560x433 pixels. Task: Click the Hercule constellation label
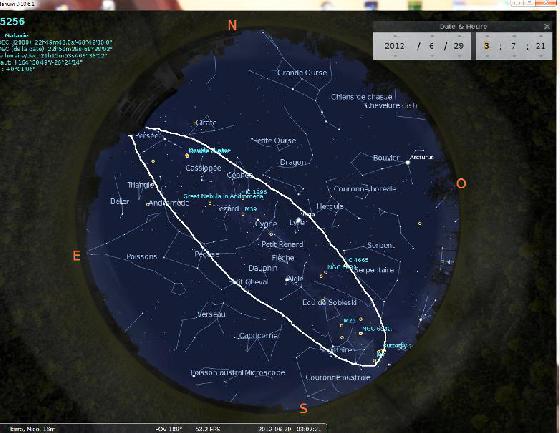330,206
